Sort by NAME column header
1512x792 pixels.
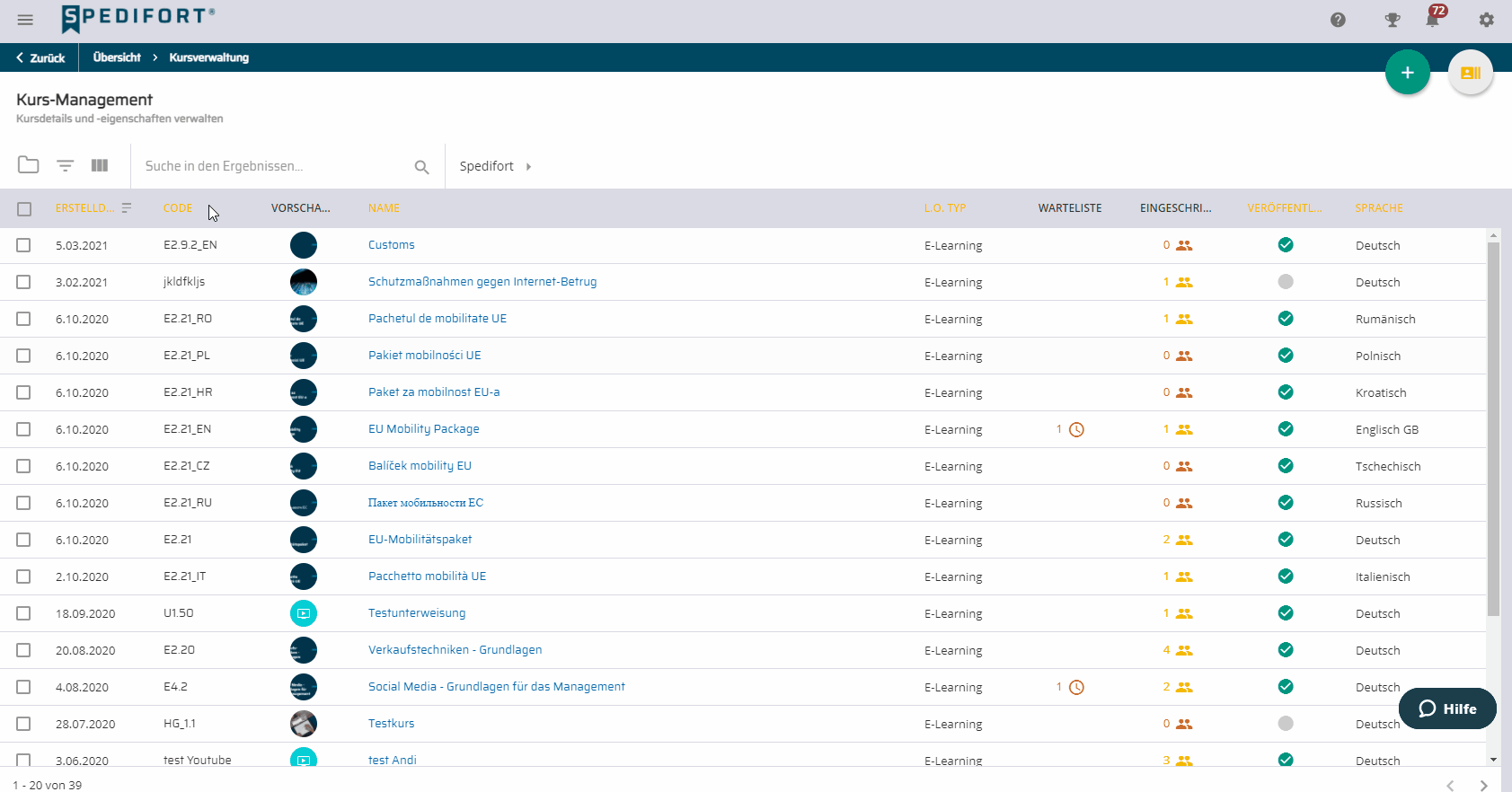click(x=384, y=208)
